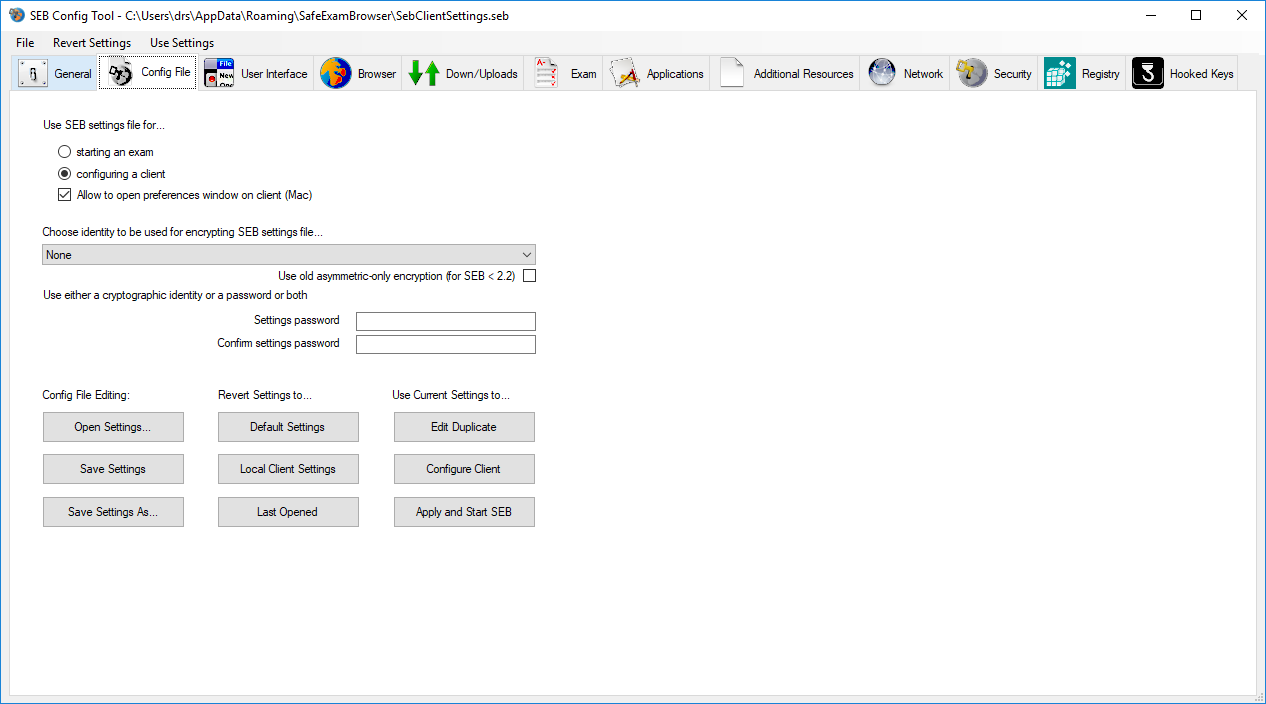Image resolution: width=1266 pixels, height=704 pixels.
Task: Switch to the Network tab
Action: [905, 74]
